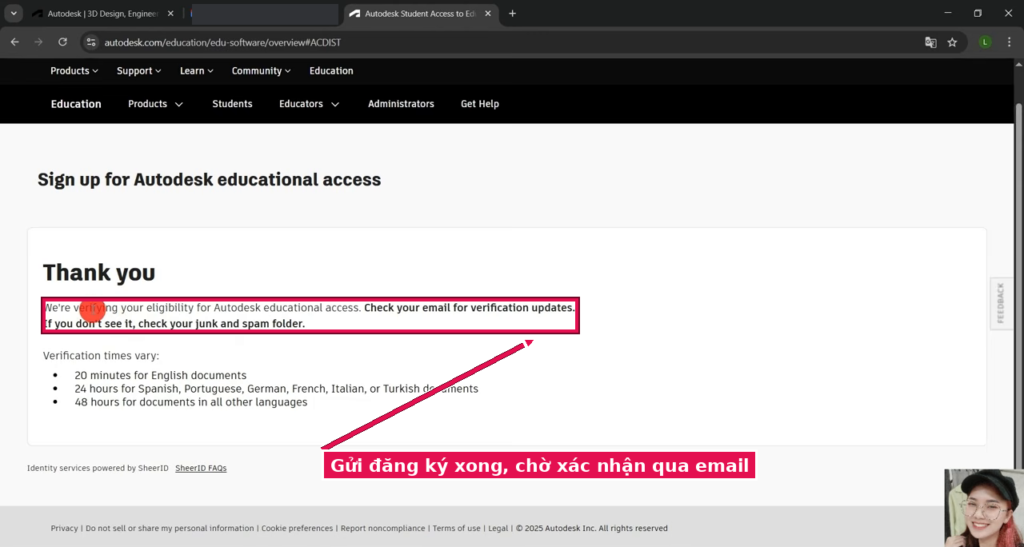Open Terms of use link
1024x547 pixels.
coord(456,528)
